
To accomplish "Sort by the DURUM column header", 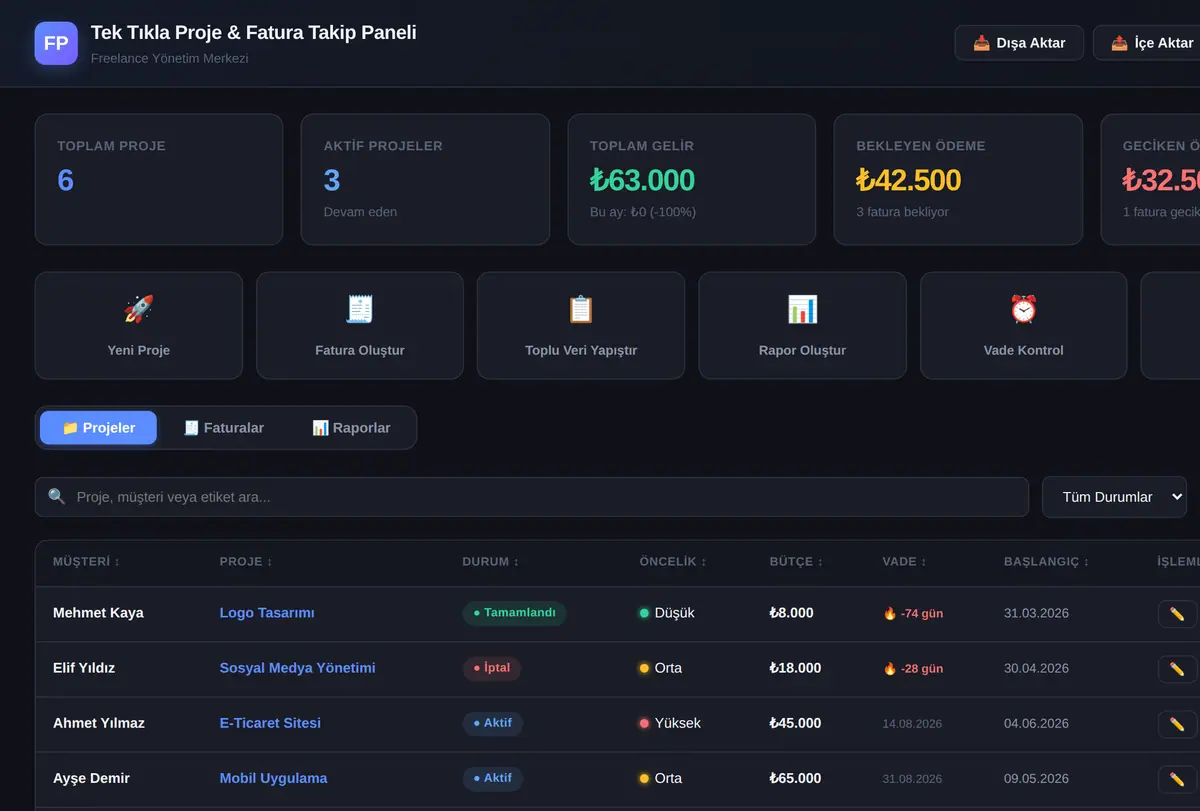I will click(491, 562).
